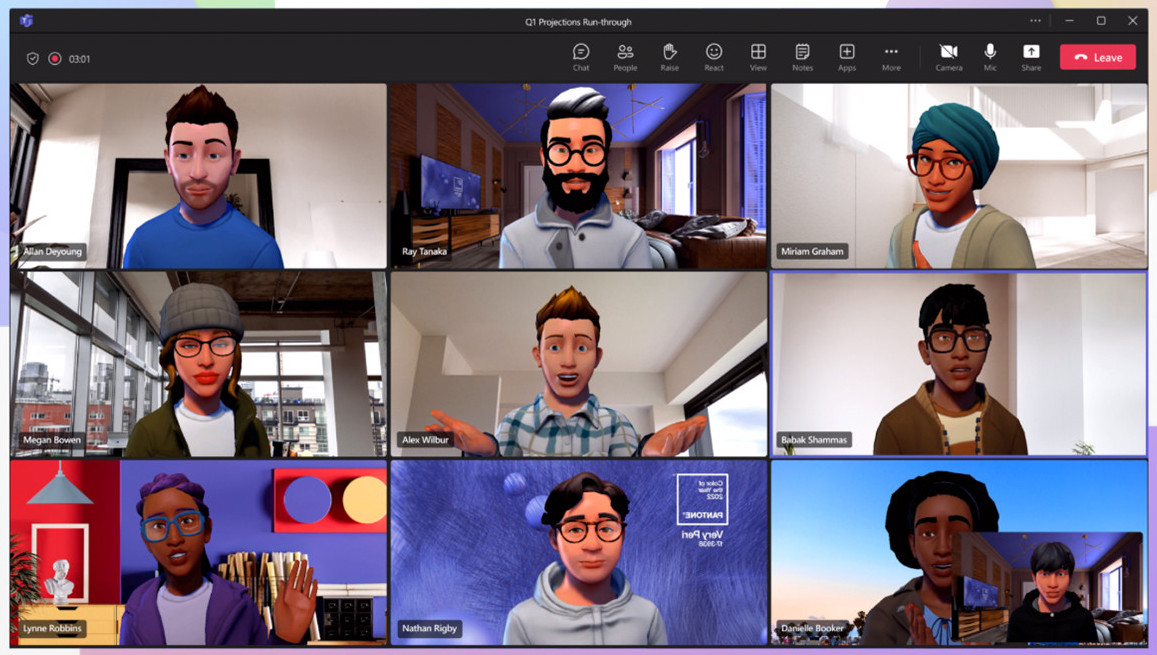The width and height of the screenshot is (1157, 655).
Task: Show the People participant list
Action: [625, 57]
